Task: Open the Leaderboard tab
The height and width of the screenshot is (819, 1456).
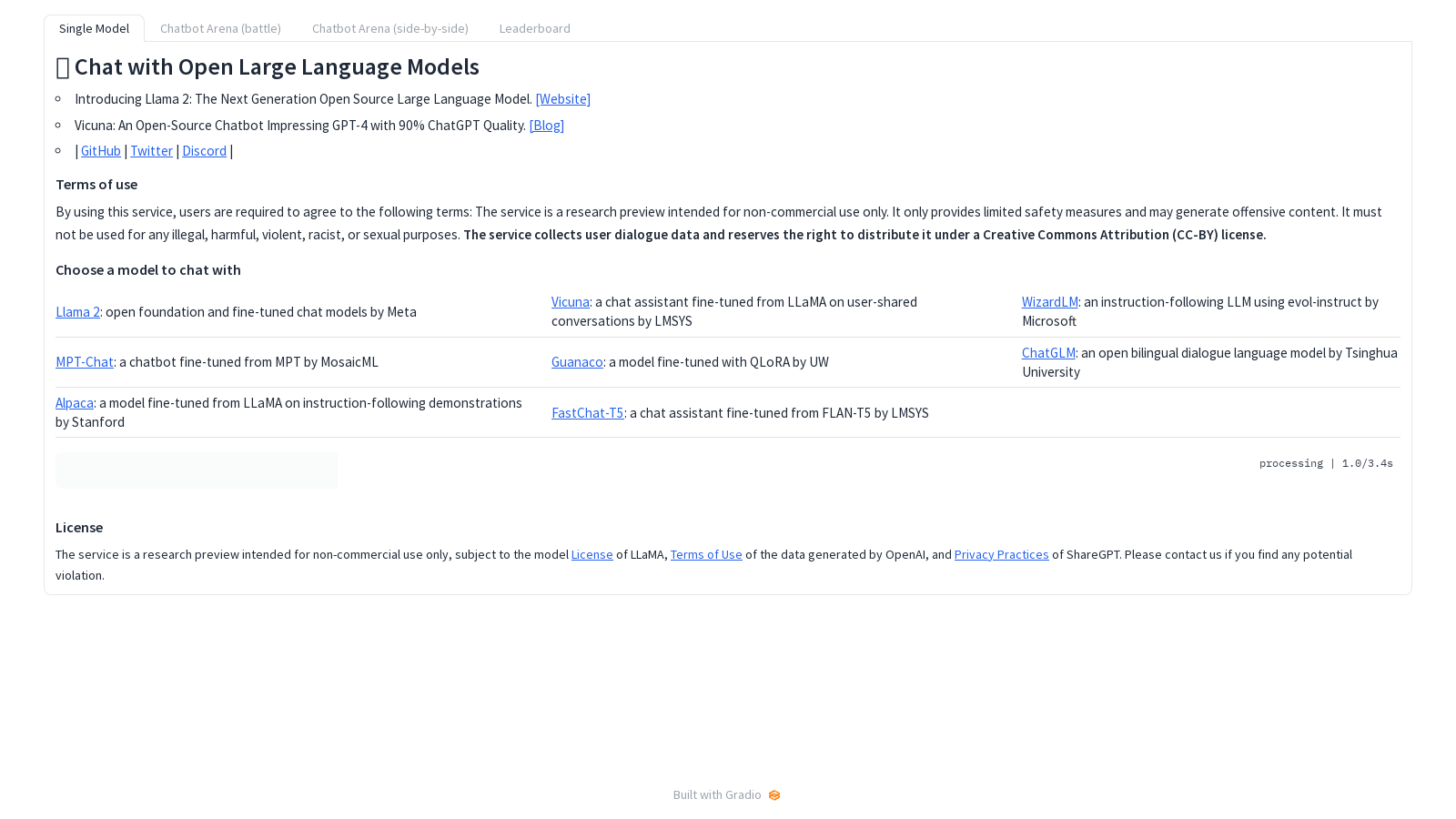Action: point(535,28)
